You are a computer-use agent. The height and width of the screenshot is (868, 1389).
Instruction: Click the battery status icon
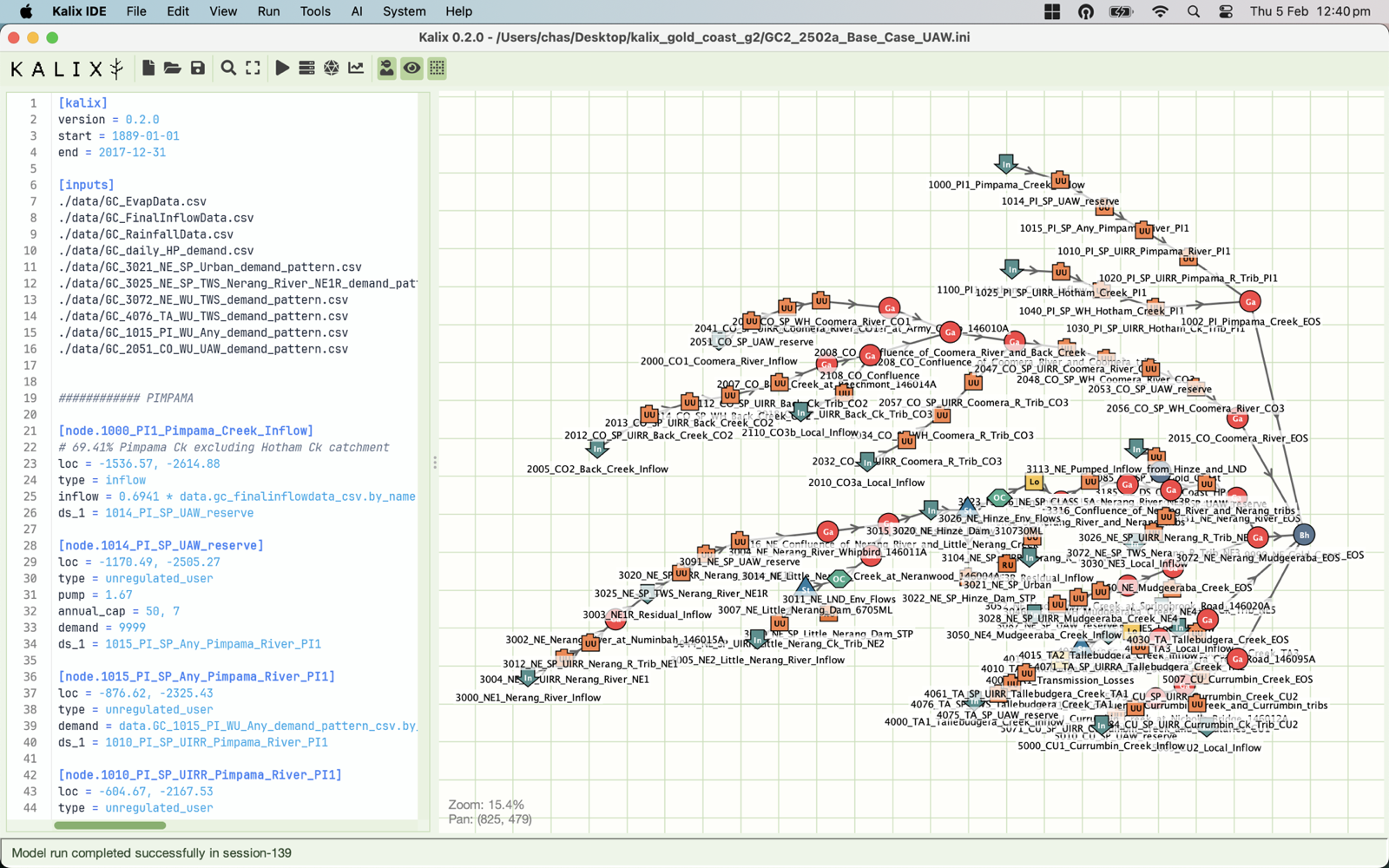click(x=1121, y=11)
